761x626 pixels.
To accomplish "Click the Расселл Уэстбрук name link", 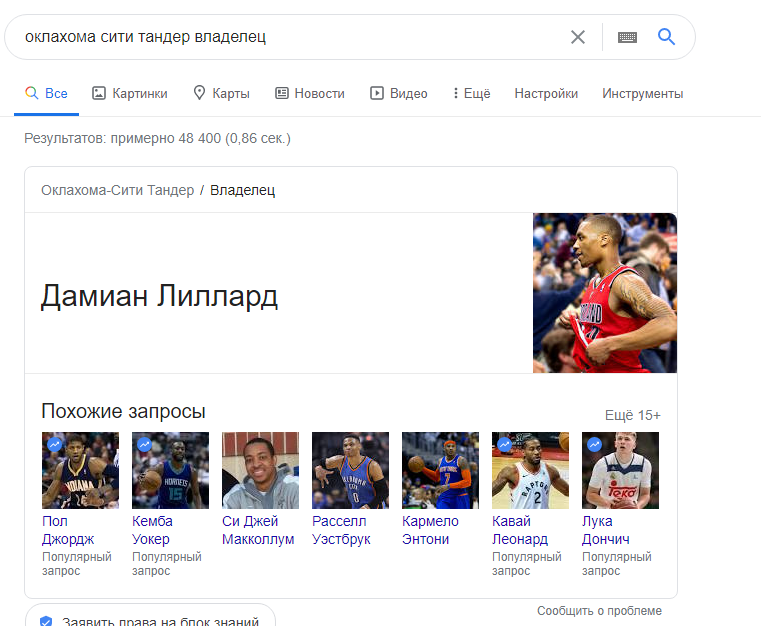I will [341, 530].
